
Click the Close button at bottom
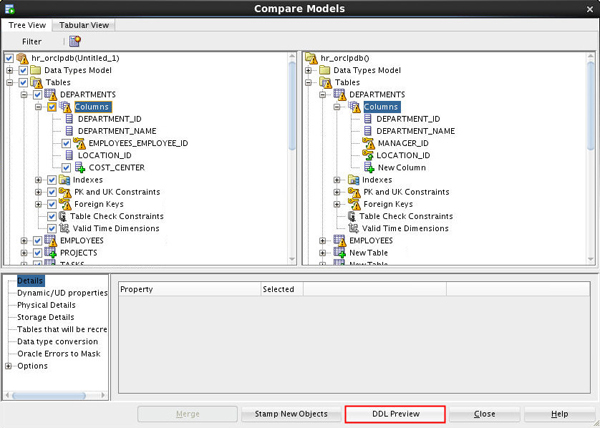pyautogui.click(x=484, y=414)
